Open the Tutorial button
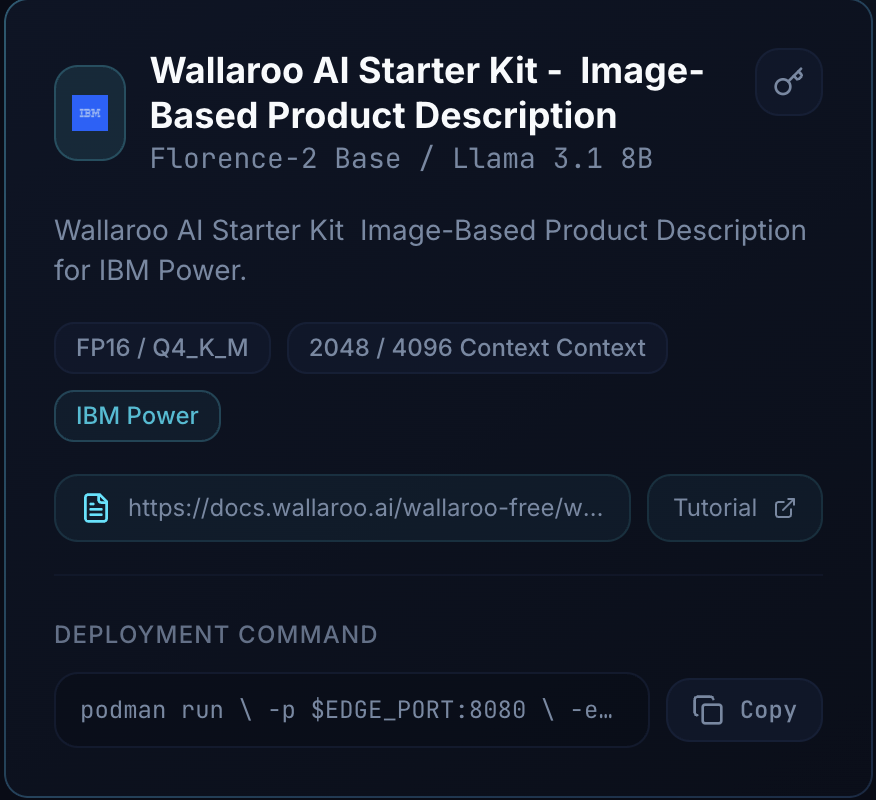 pyautogui.click(x=734, y=508)
